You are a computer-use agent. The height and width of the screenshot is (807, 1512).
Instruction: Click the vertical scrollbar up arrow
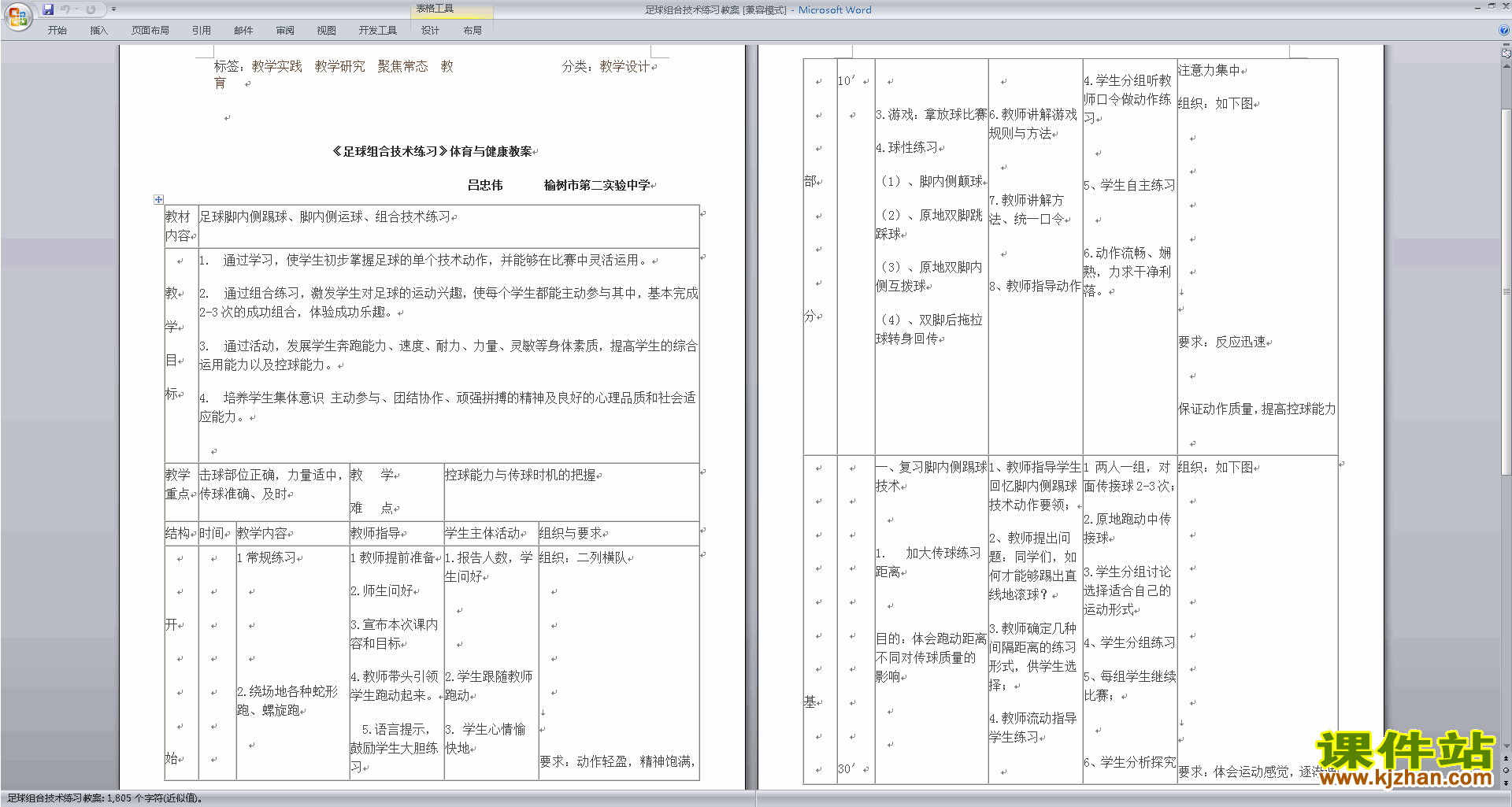(1506, 66)
